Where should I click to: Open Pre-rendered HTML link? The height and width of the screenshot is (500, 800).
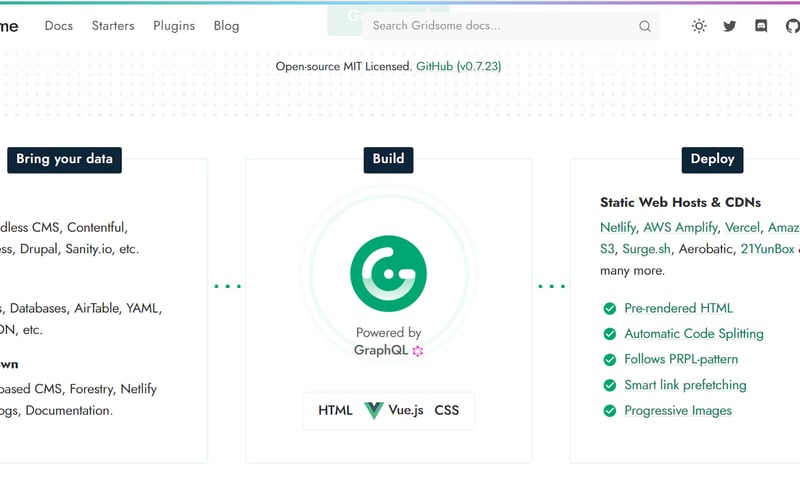[679, 308]
